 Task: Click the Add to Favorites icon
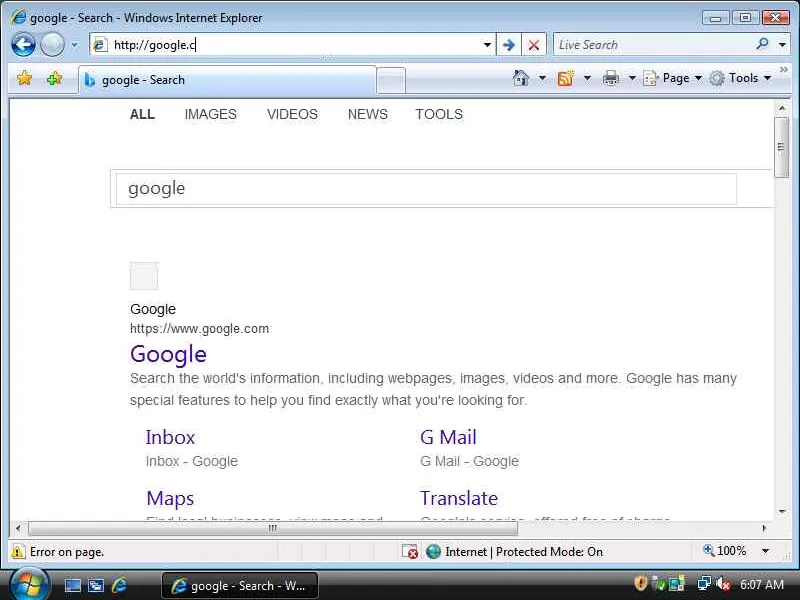[55, 79]
